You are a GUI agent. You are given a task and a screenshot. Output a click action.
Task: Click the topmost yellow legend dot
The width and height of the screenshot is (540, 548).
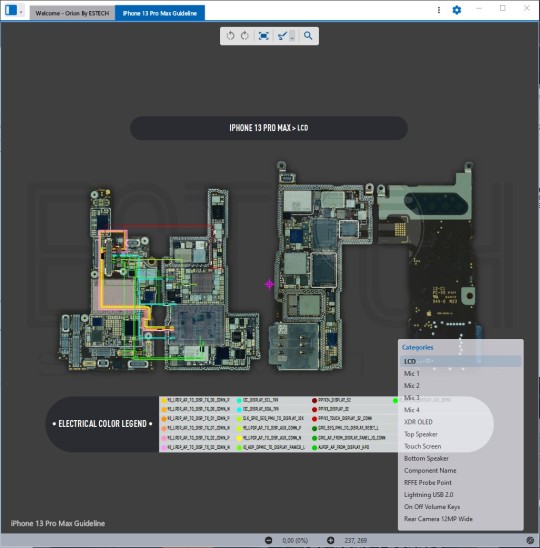click(164, 401)
